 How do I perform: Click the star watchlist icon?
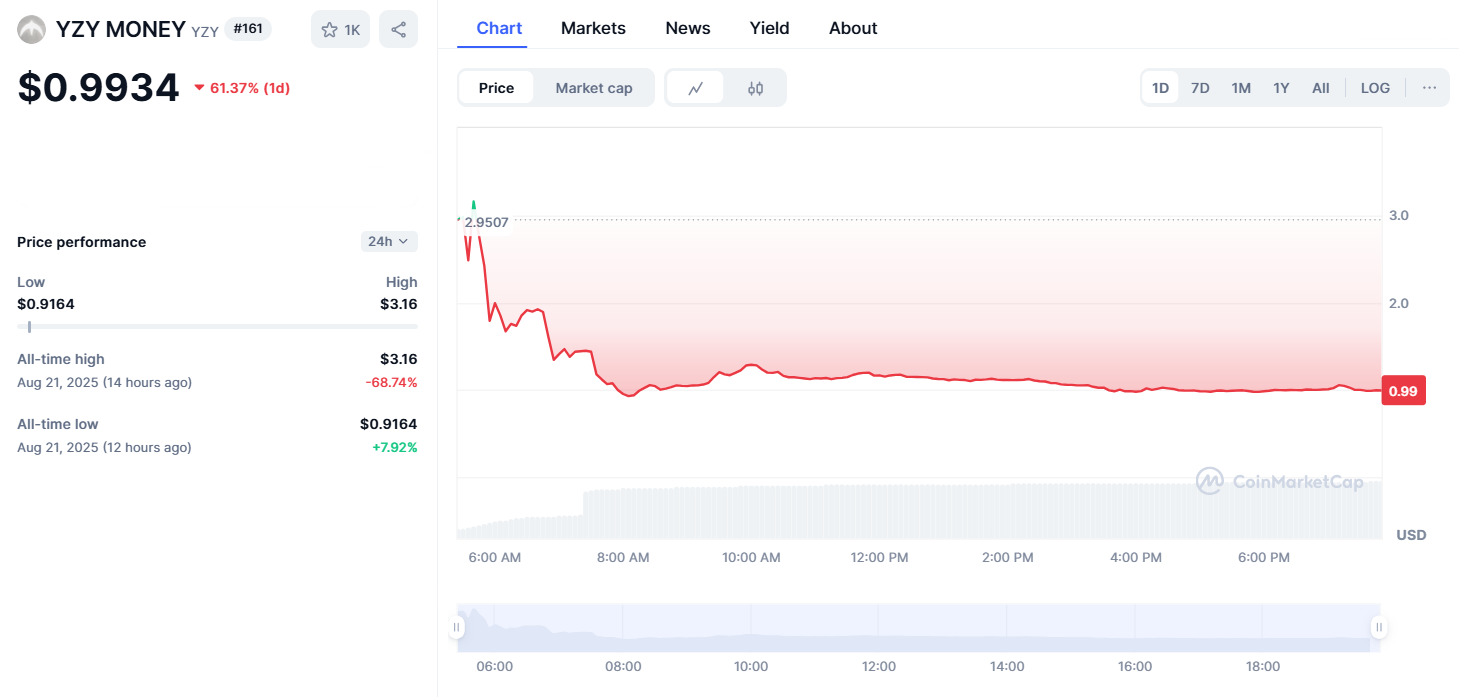click(330, 30)
